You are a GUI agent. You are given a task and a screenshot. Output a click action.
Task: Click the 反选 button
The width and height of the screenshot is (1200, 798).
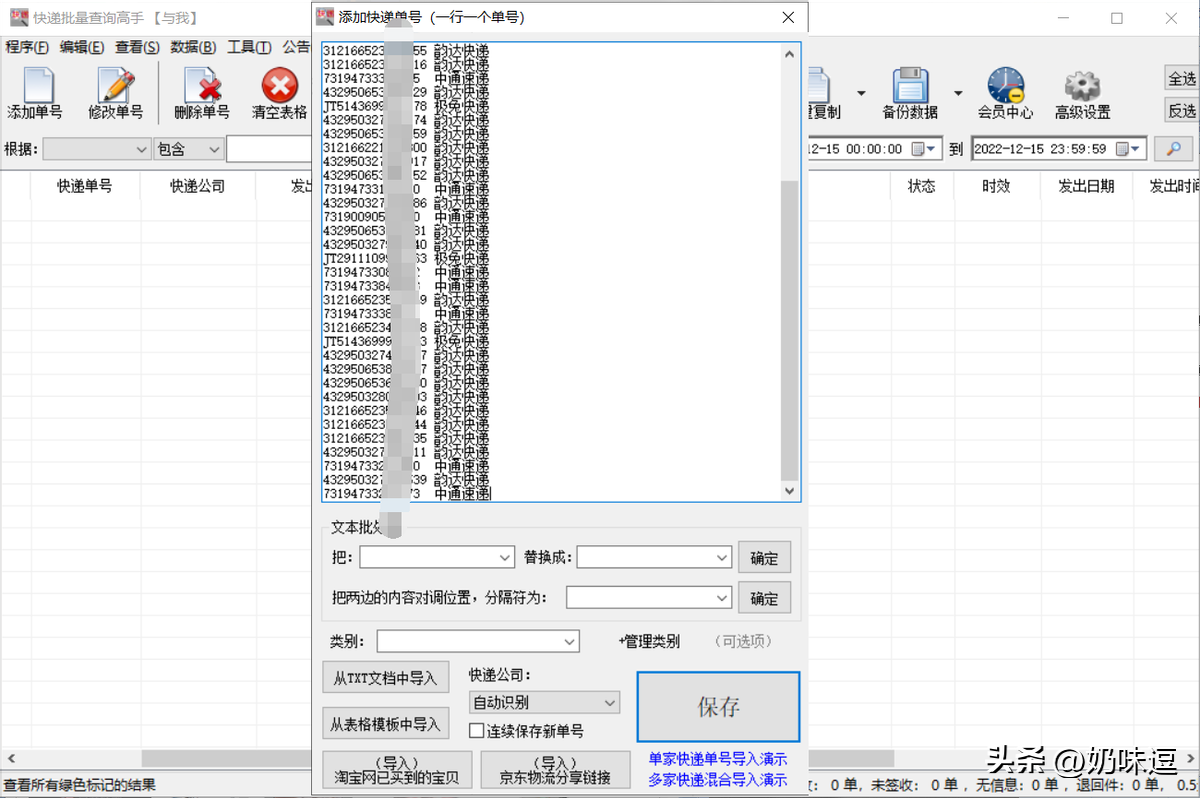coord(1182,110)
